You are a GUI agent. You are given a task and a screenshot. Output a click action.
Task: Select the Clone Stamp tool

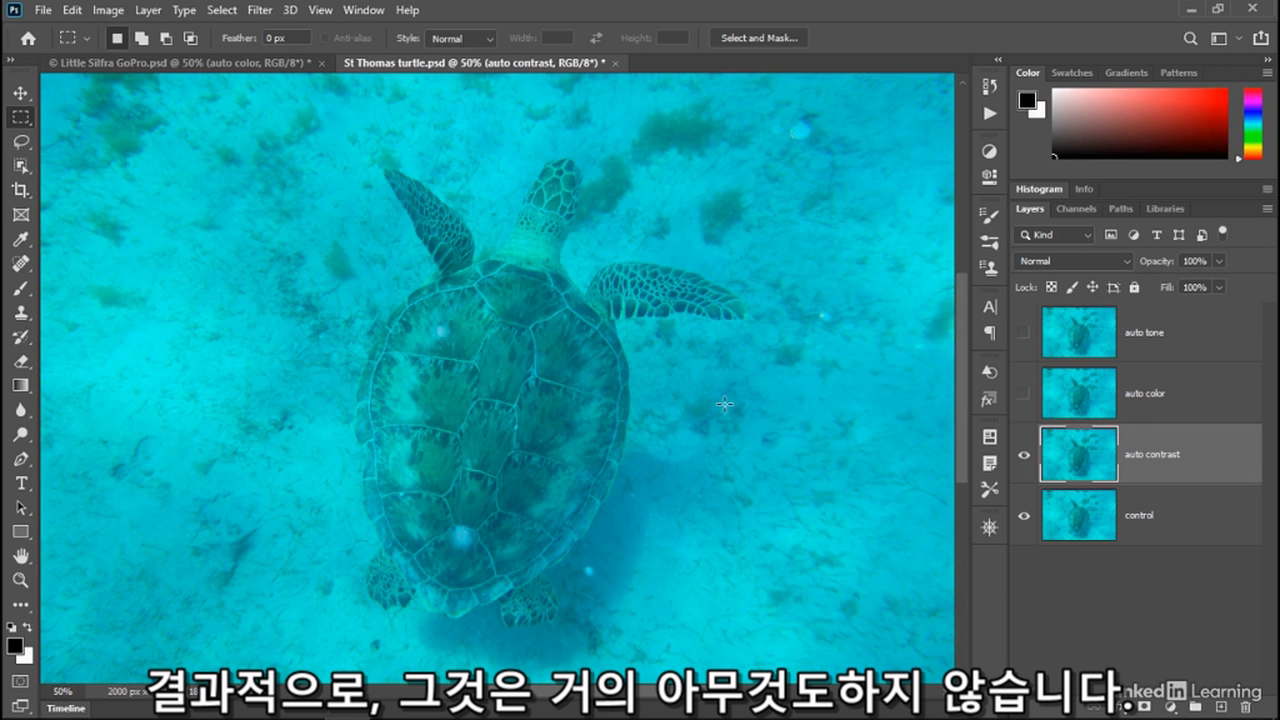point(21,312)
